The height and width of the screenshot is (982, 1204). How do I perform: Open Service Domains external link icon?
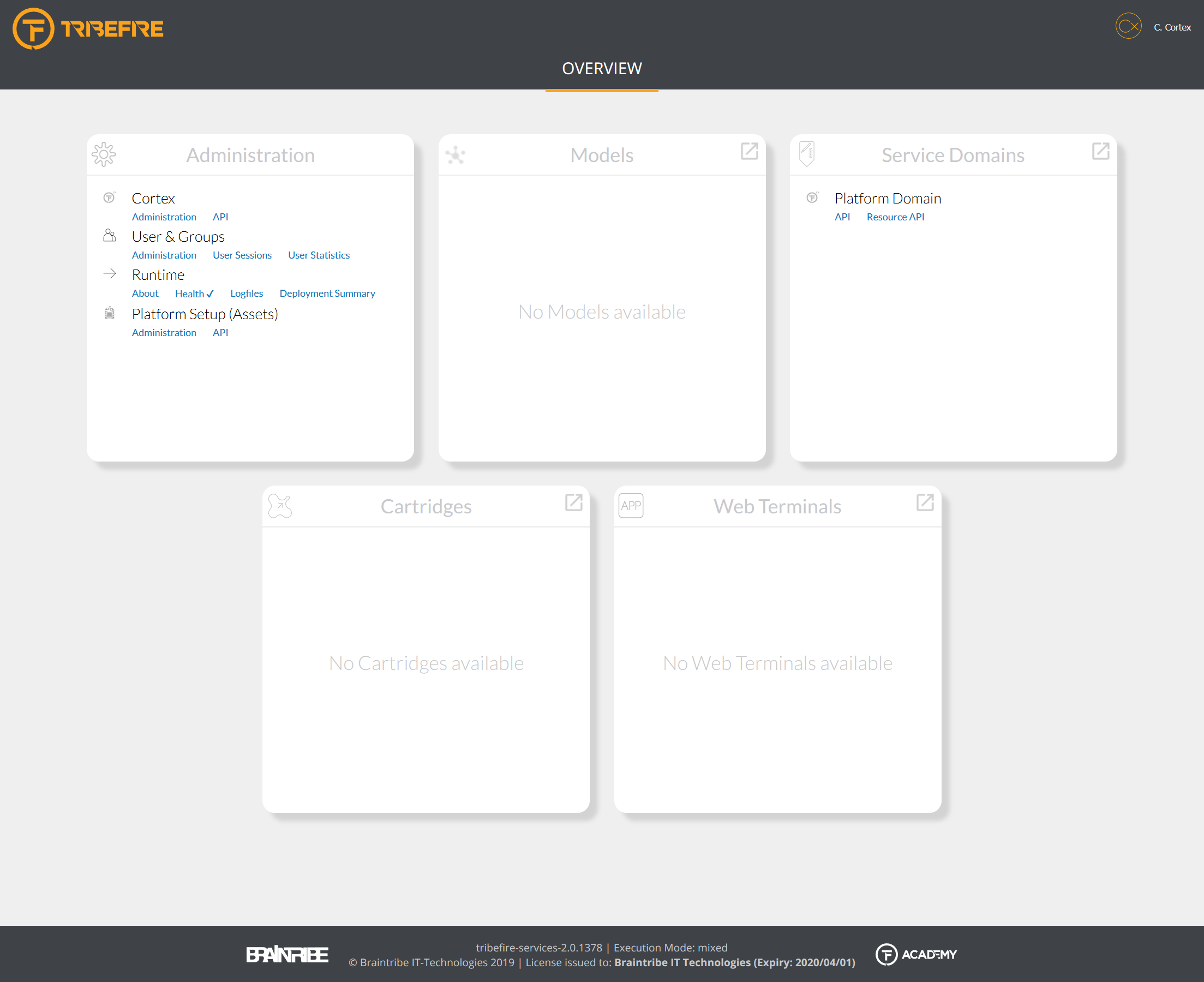tap(1100, 152)
